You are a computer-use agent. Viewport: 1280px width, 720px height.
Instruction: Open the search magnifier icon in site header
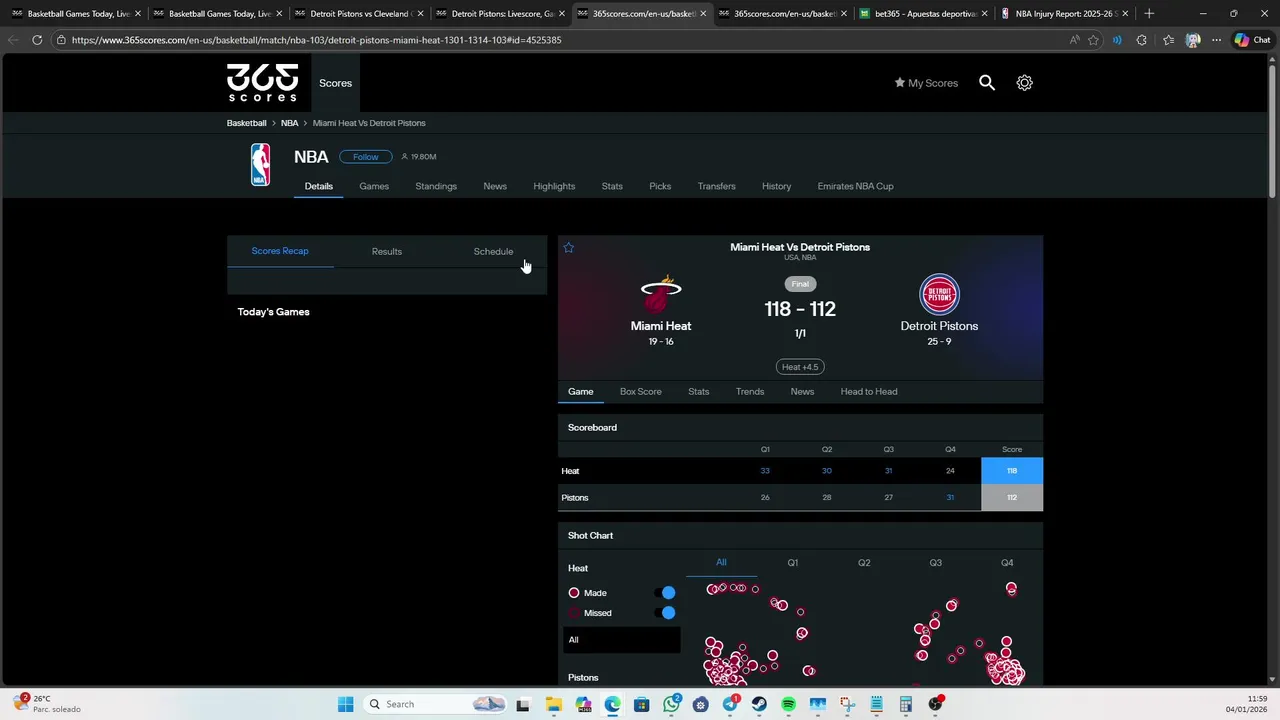click(987, 83)
